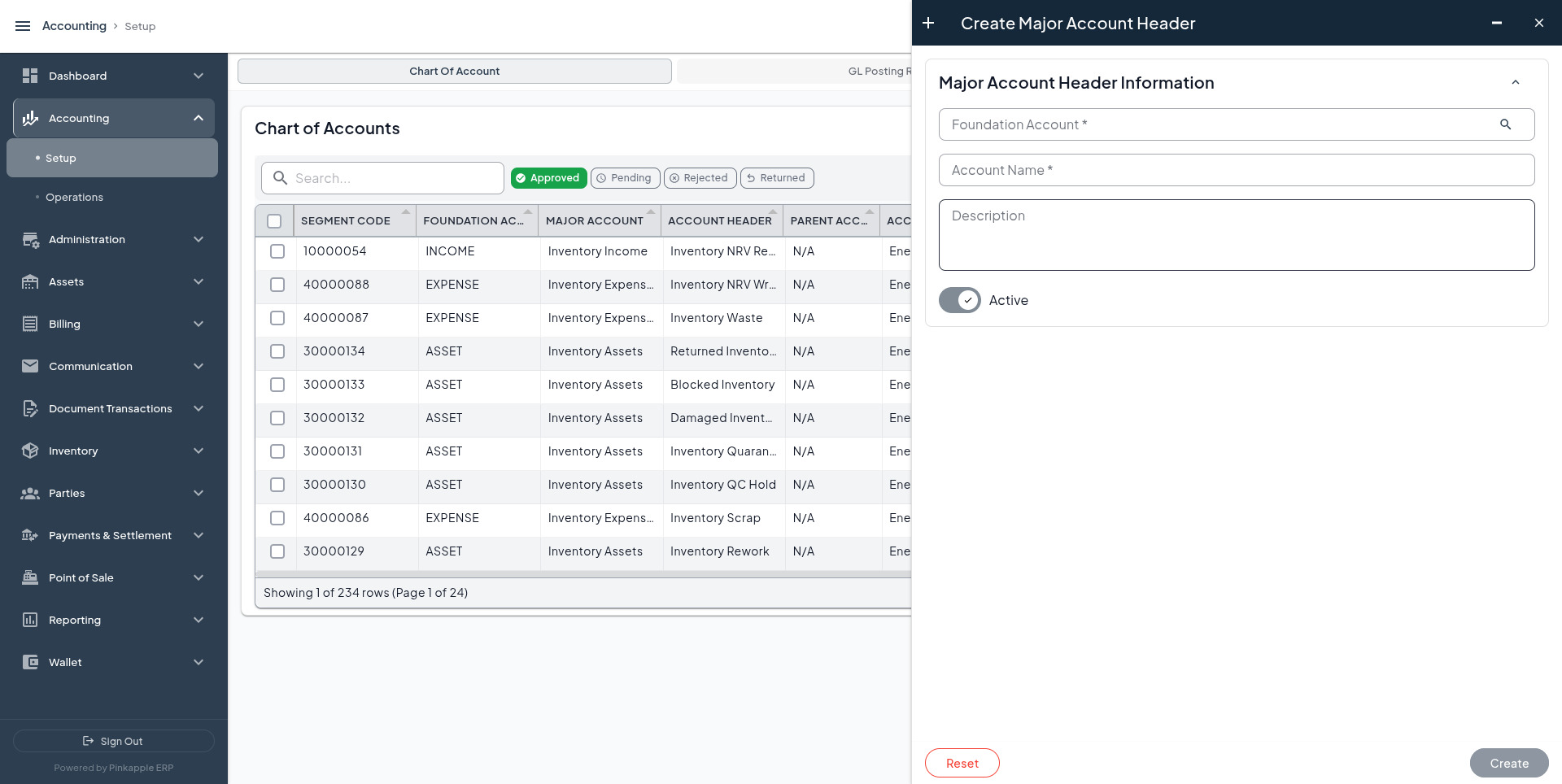Viewport: 1562px width, 784px height.
Task: Click Sign Out
Action: (113, 741)
